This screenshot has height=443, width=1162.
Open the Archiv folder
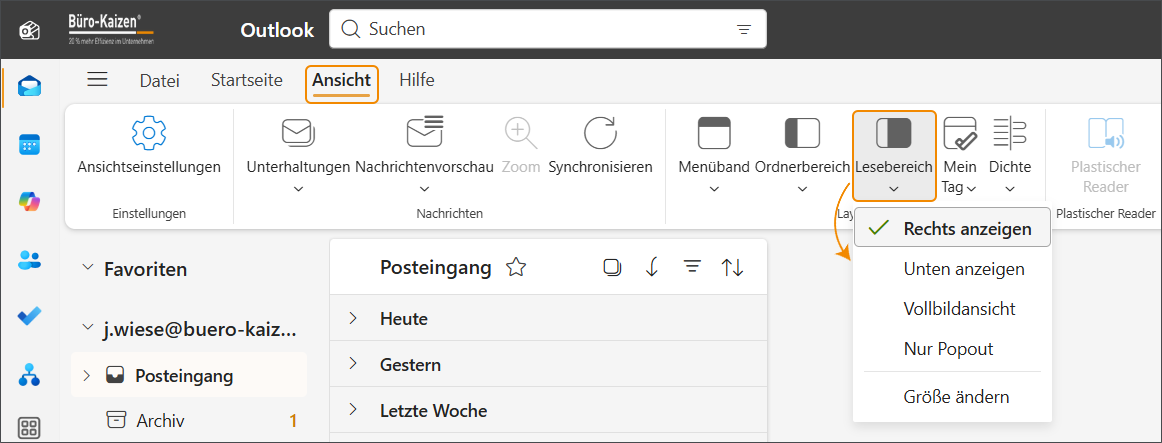point(160,421)
